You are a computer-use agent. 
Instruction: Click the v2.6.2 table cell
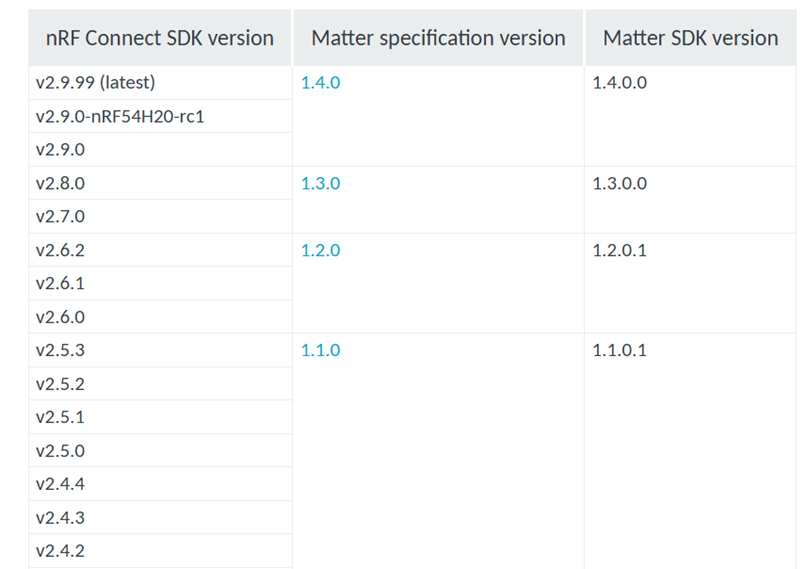60,251
